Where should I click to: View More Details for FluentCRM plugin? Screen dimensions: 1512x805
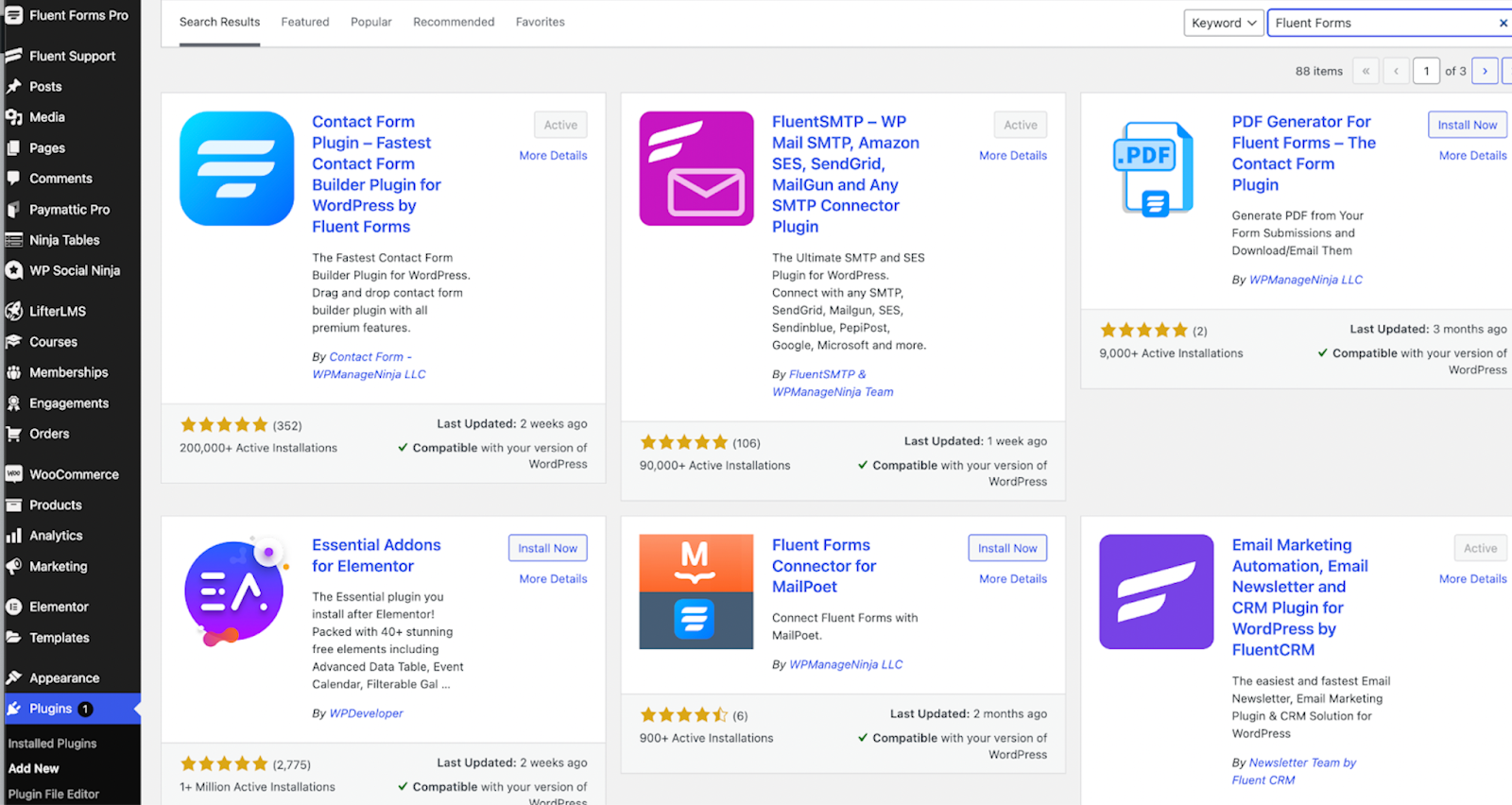coord(1473,579)
